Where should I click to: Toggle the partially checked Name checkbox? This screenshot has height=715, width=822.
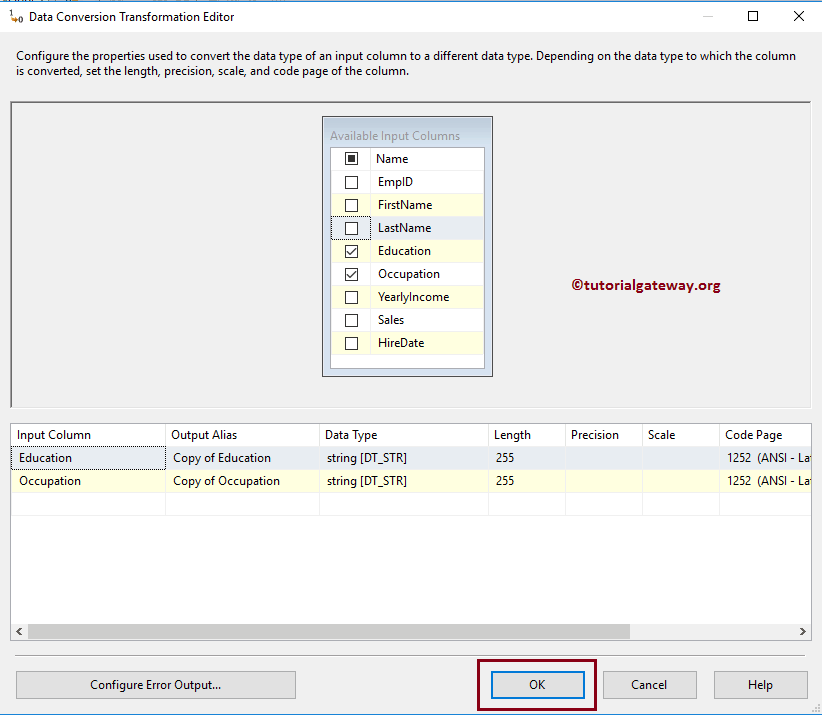point(351,158)
